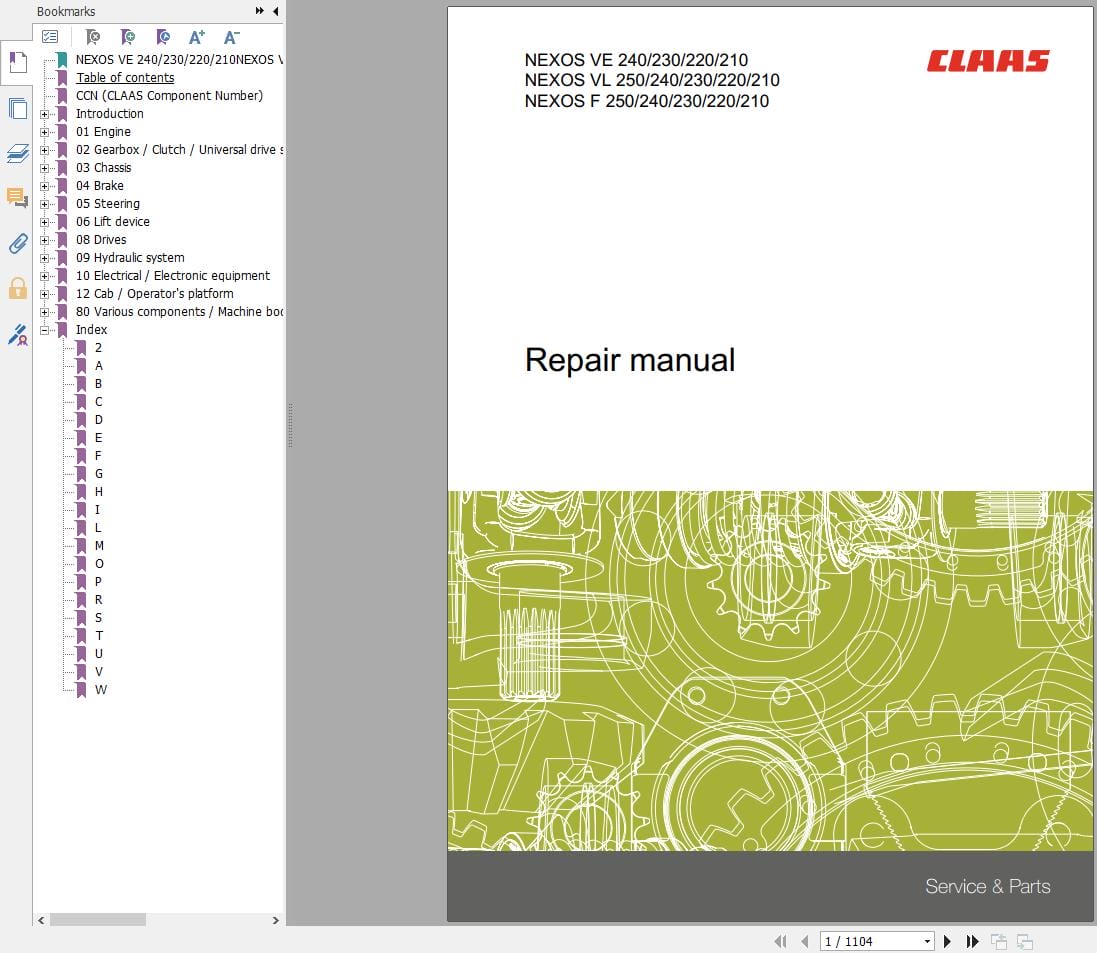Open the Attachments panel
Image resolution: width=1097 pixels, height=953 pixels.
[x=16, y=243]
